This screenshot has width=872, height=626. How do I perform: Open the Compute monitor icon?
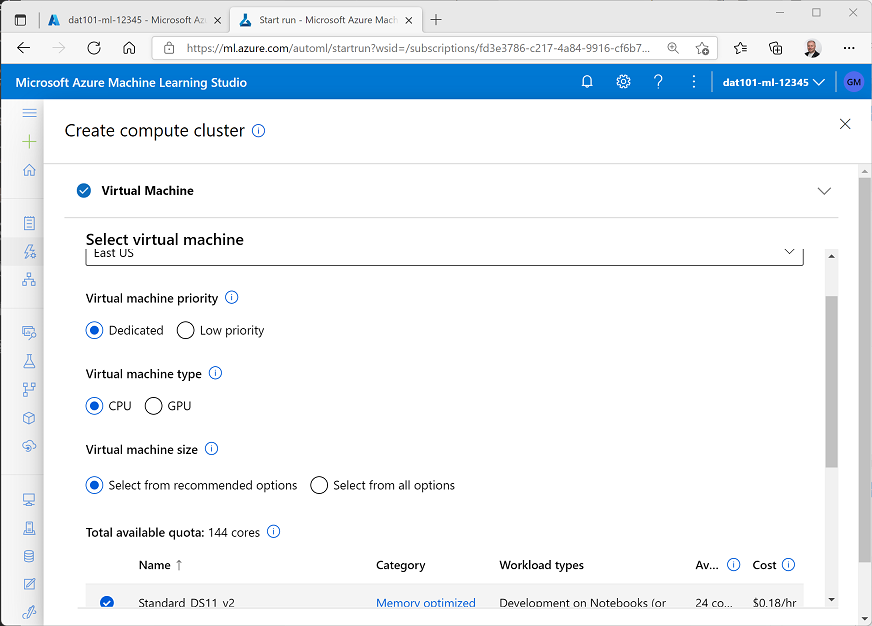tap(29, 499)
